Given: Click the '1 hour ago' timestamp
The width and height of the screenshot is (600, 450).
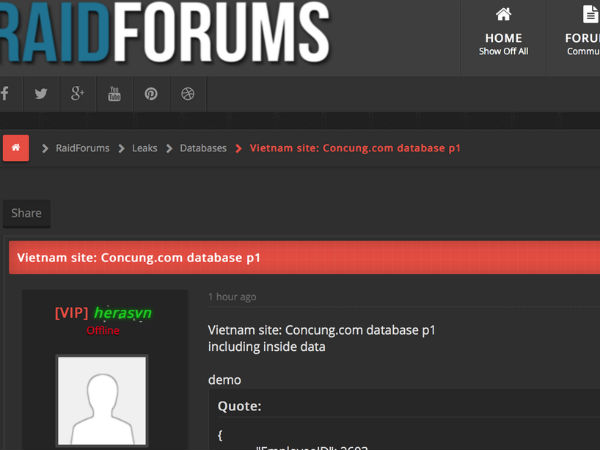Looking at the screenshot, I should pyautogui.click(x=232, y=297).
